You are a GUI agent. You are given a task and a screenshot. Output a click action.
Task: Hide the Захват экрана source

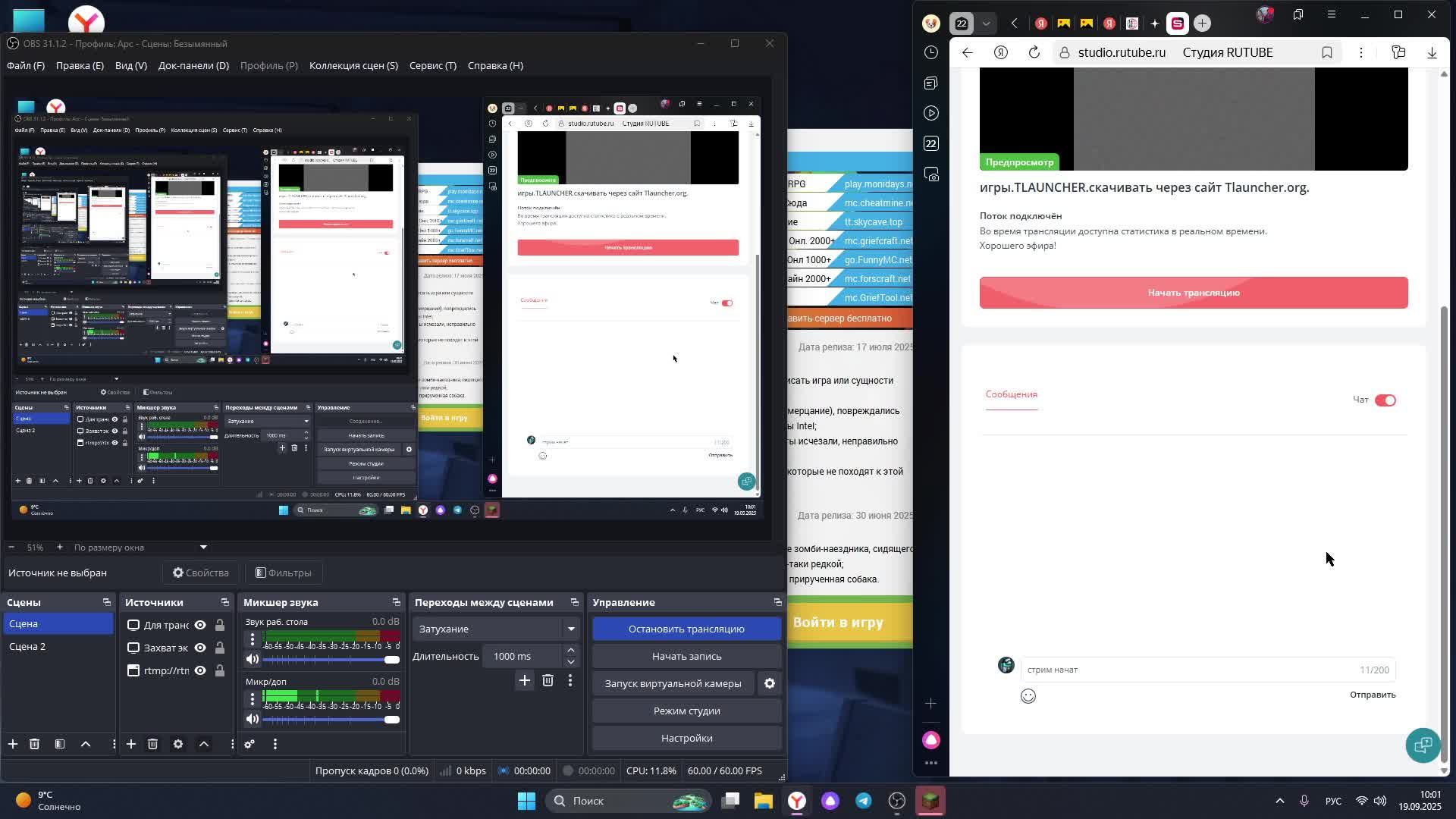click(x=200, y=648)
